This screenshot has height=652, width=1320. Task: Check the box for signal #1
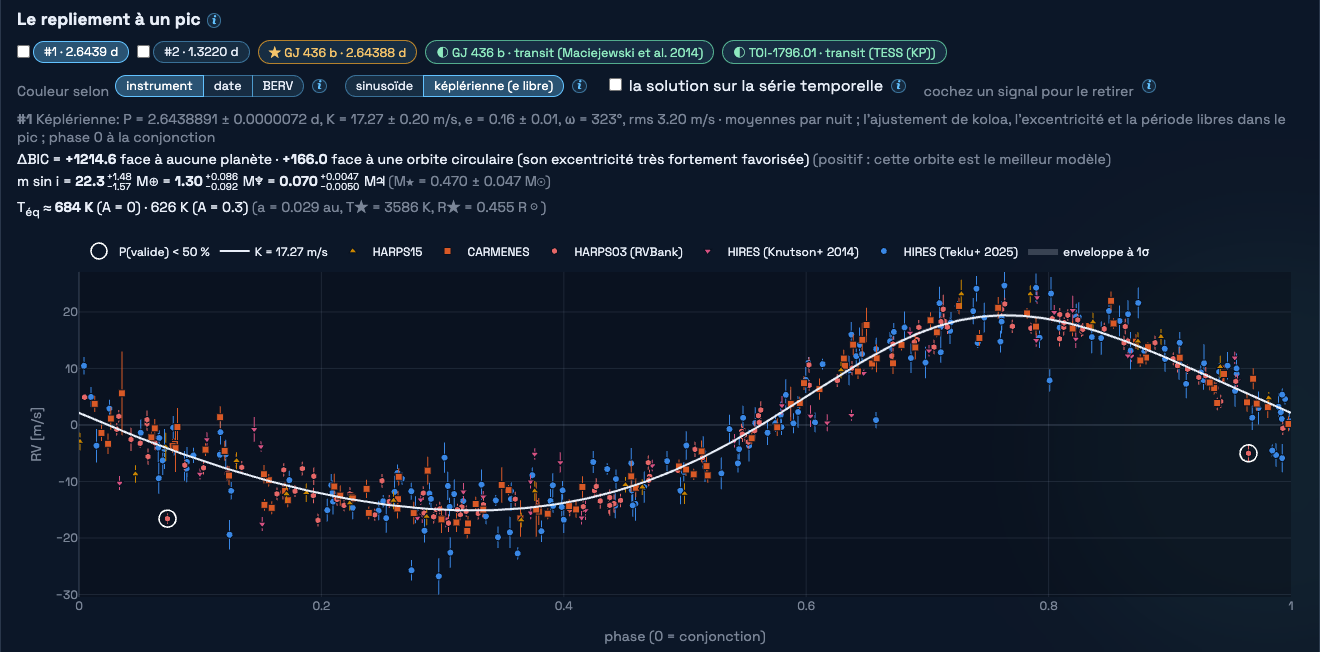pos(24,52)
